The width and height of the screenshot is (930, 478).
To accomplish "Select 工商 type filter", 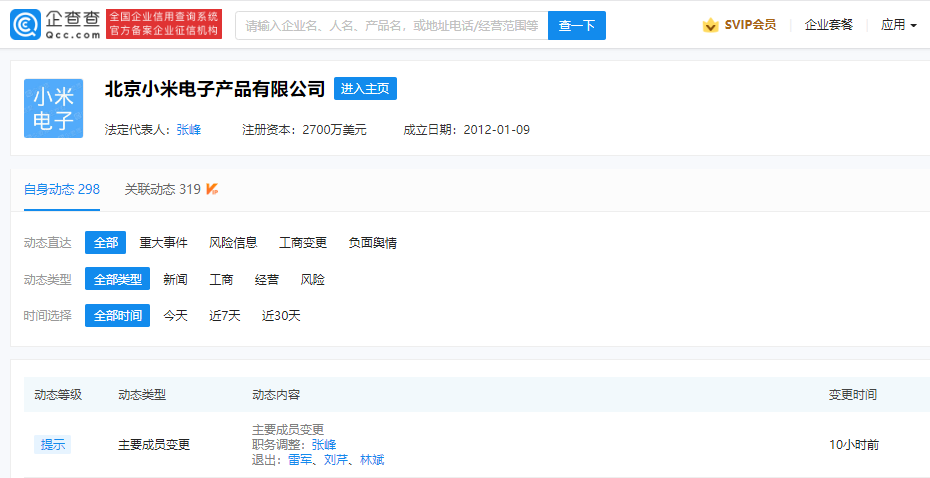I will (221, 279).
